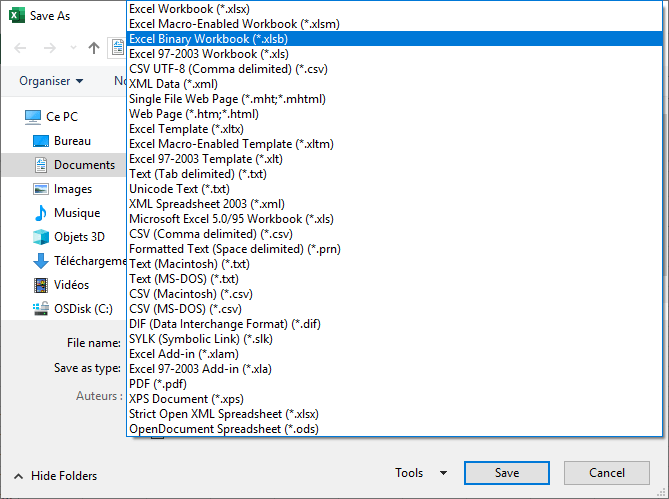This screenshot has width=669, height=499.
Task: Open Images folder in sidebar
Action: [x=73, y=189]
